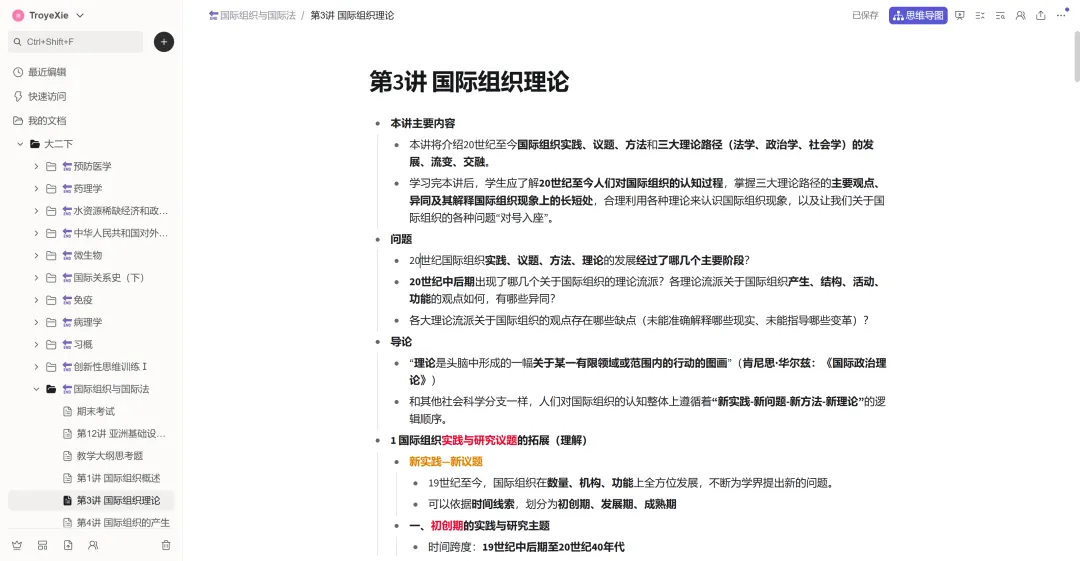
Task: Open the collaborators icon in the top toolbar
Action: pos(1020,15)
